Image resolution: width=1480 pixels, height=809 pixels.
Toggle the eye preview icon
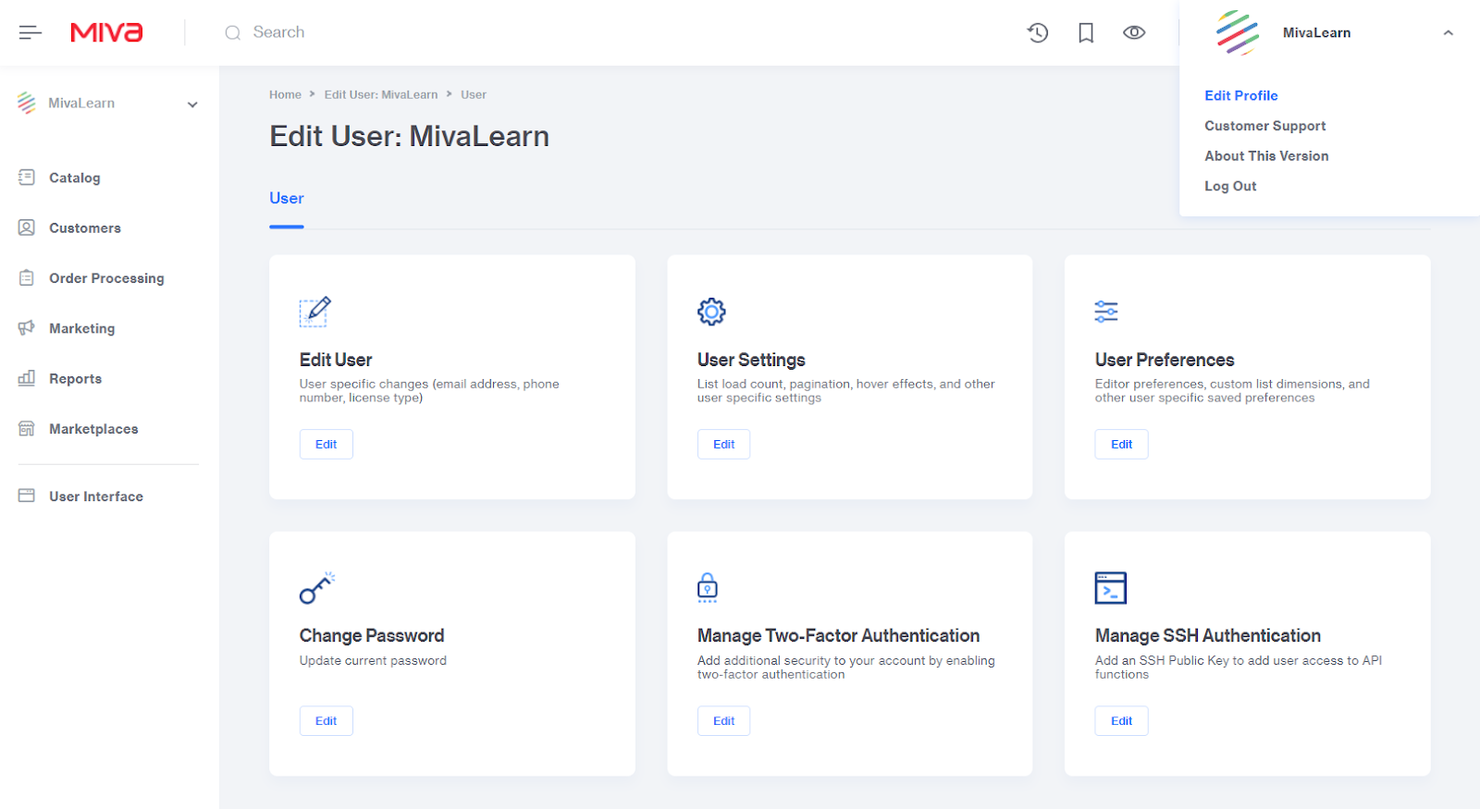click(1134, 33)
